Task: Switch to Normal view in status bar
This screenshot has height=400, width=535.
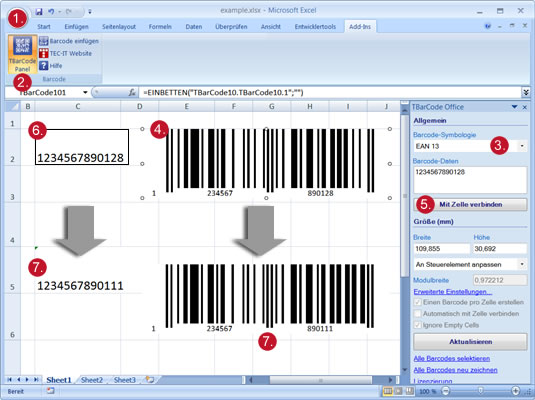Action: click(387, 391)
